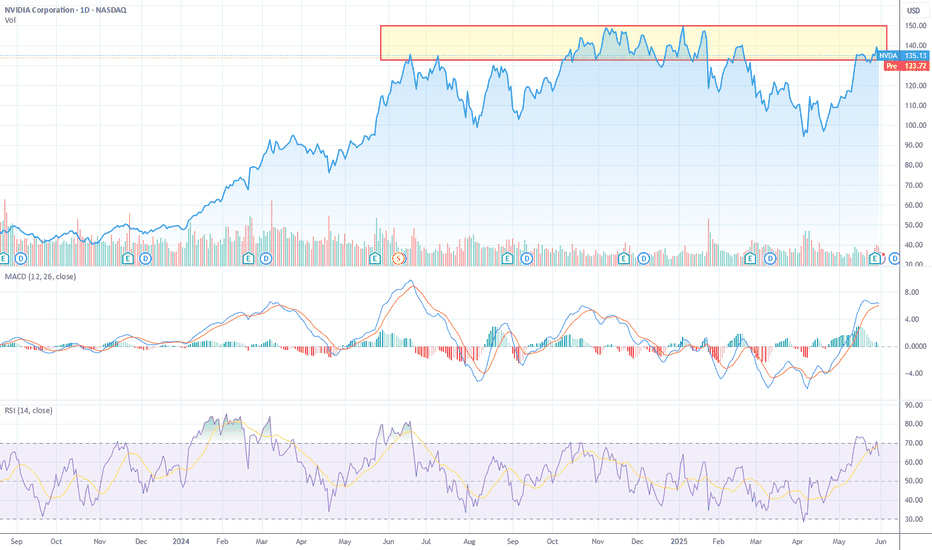Click the 110.00 price scale label
This screenshot has height=550, width=932.
(x=915, y=105)
